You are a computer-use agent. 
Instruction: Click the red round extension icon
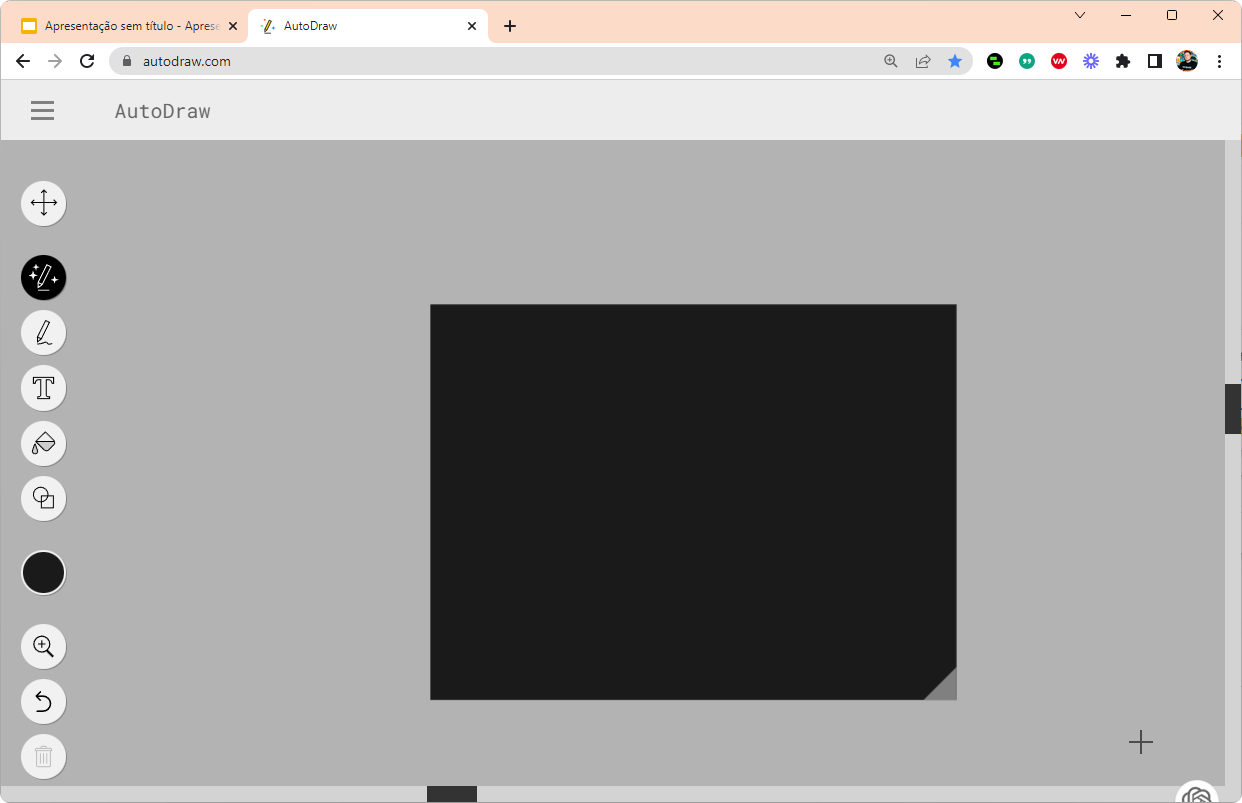pyautogui.click(x=1059, y=61)
